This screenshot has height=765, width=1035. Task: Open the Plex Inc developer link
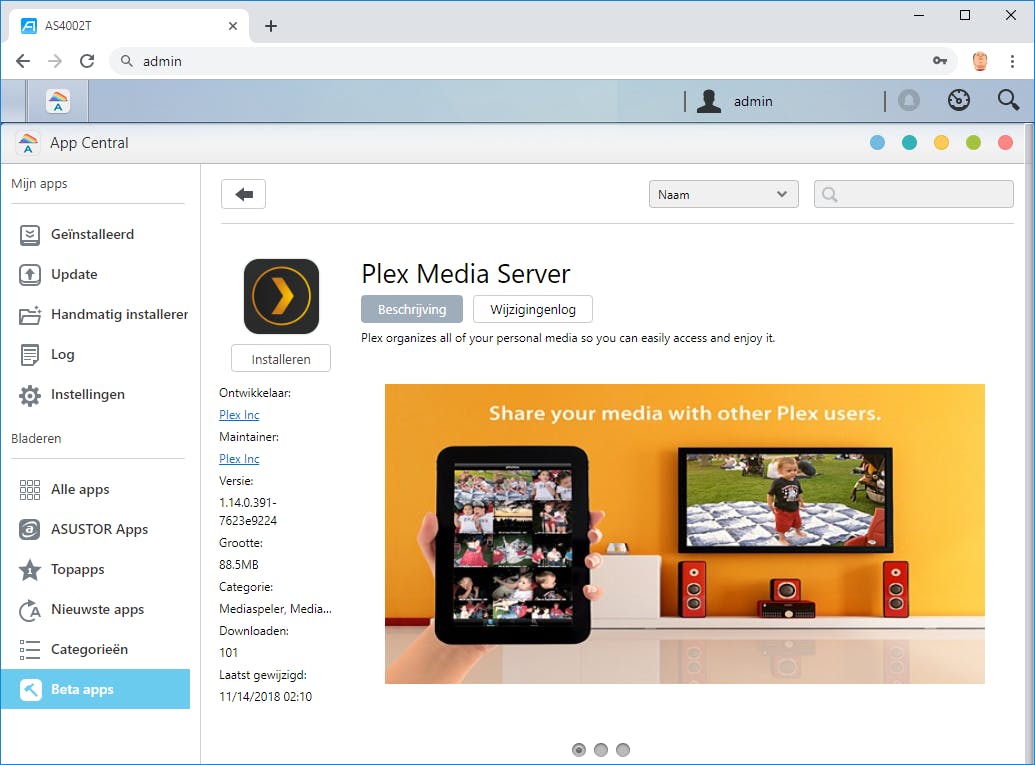tap(239, 415)
